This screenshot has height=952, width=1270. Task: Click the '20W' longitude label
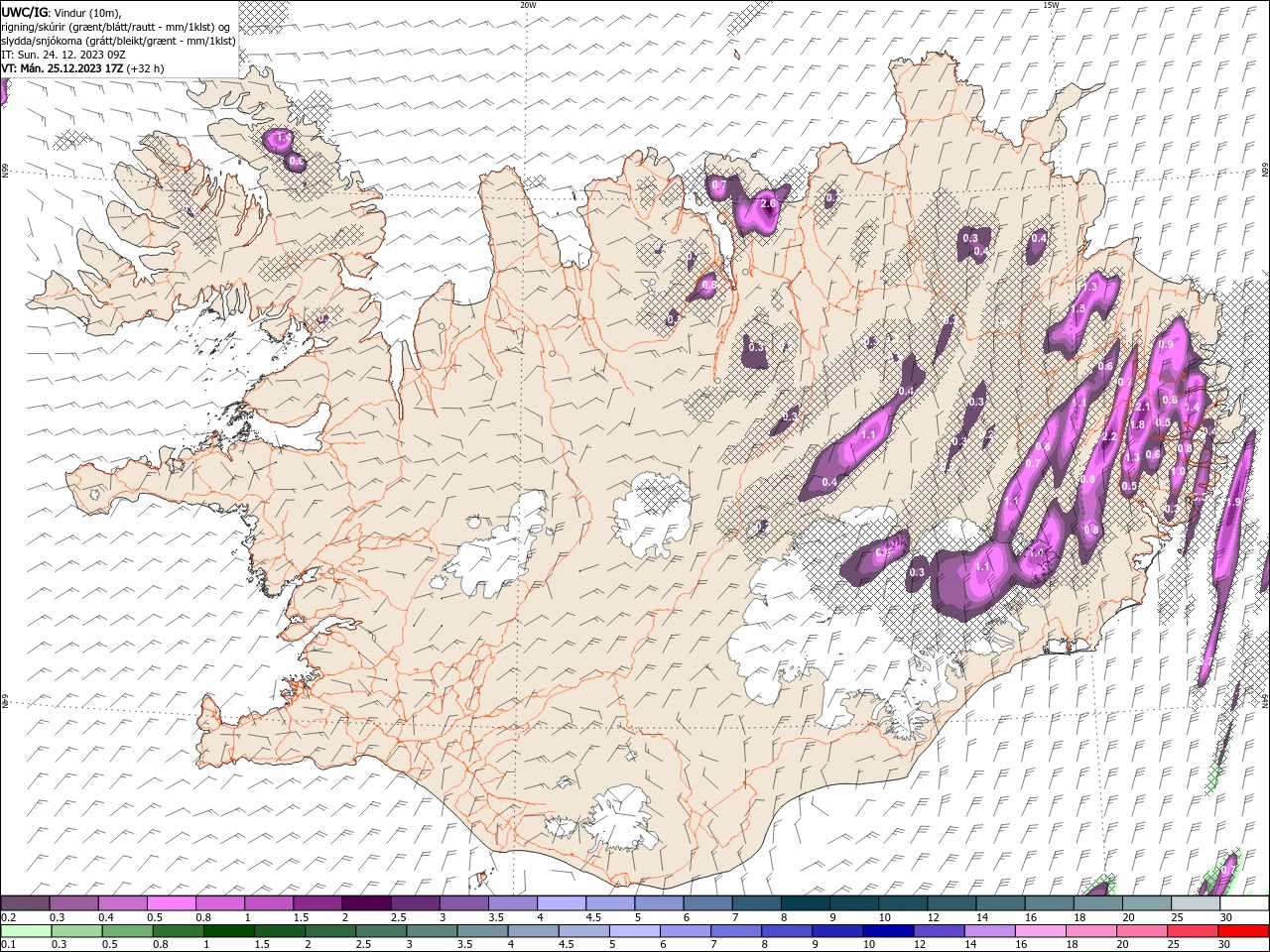[x=528, y=5]
